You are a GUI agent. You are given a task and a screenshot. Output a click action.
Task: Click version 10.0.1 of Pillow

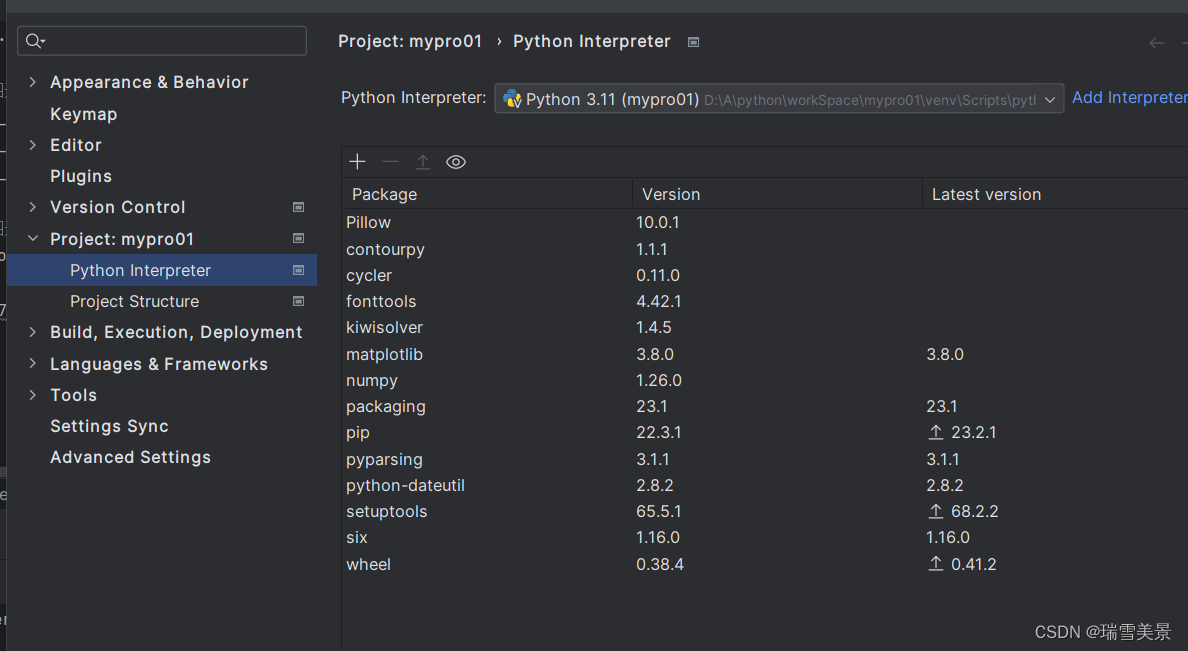tap(658, 222)
